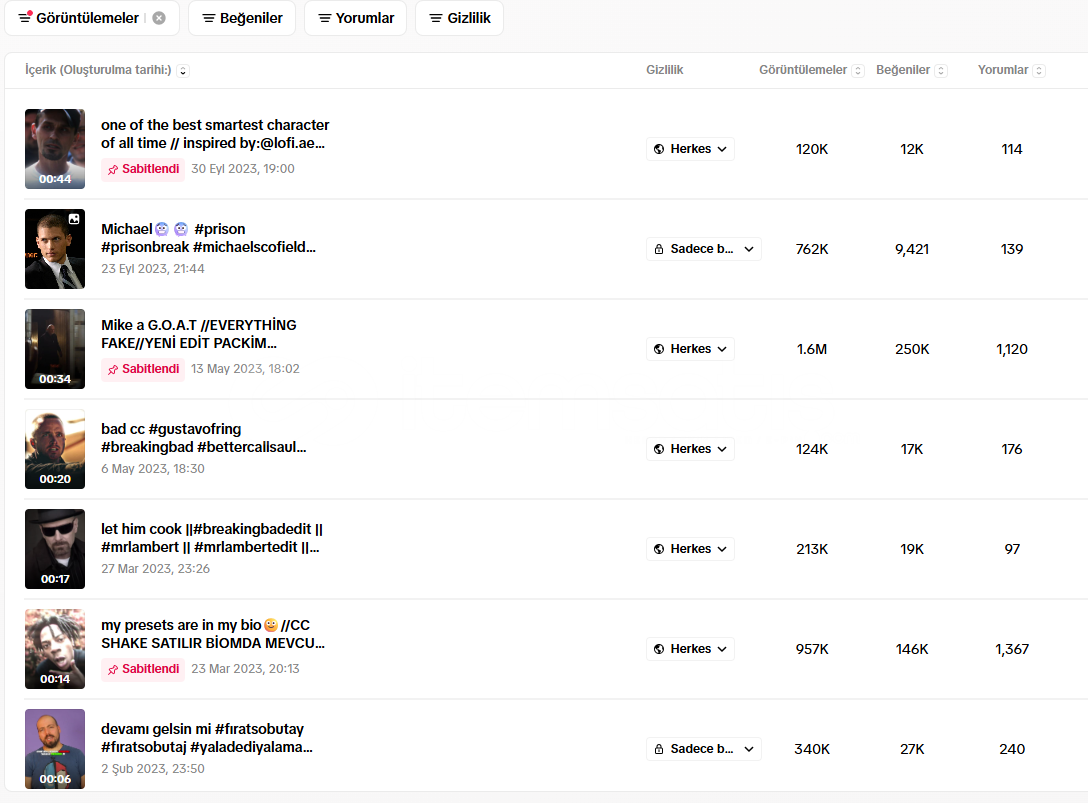Toggle sort order for İçerik creation date

(x=183, y=71)
